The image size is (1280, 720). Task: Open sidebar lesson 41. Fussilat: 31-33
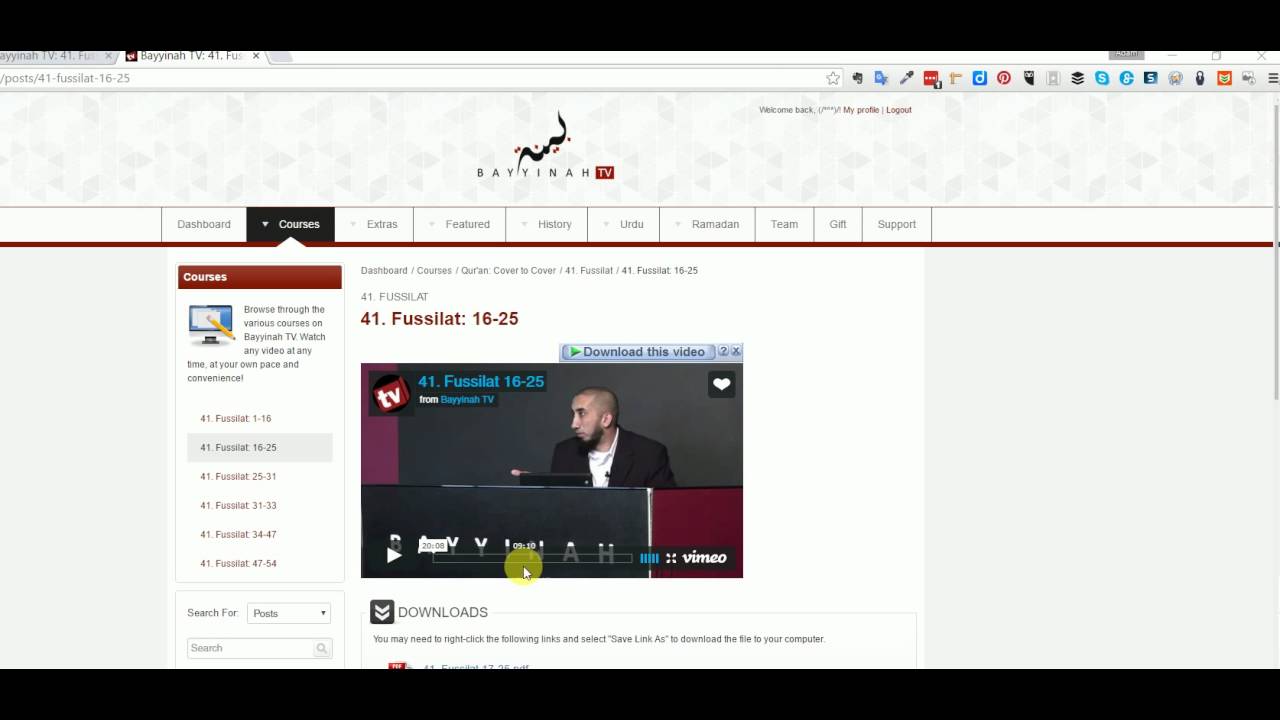[x=238, y=506]
